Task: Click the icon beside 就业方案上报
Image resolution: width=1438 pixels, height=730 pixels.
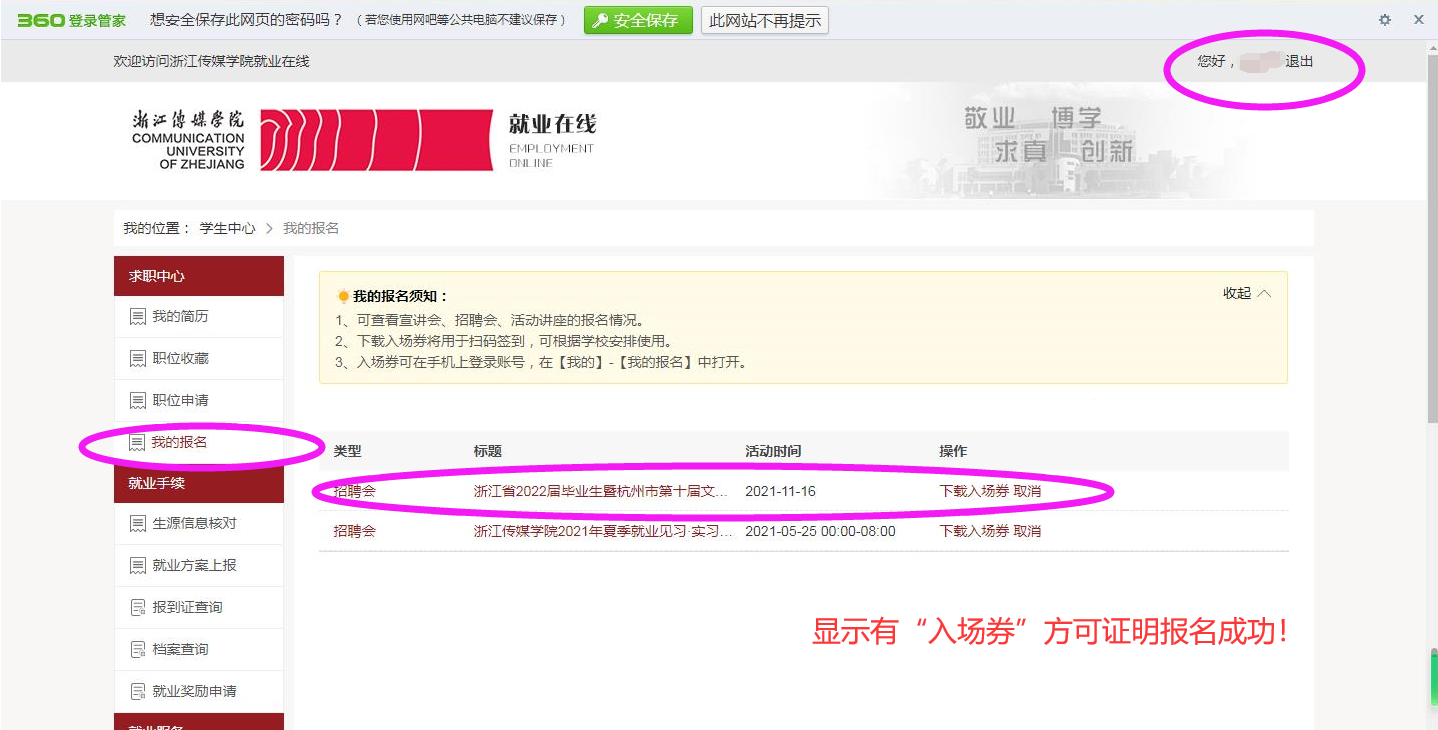Action: [137, 566]
